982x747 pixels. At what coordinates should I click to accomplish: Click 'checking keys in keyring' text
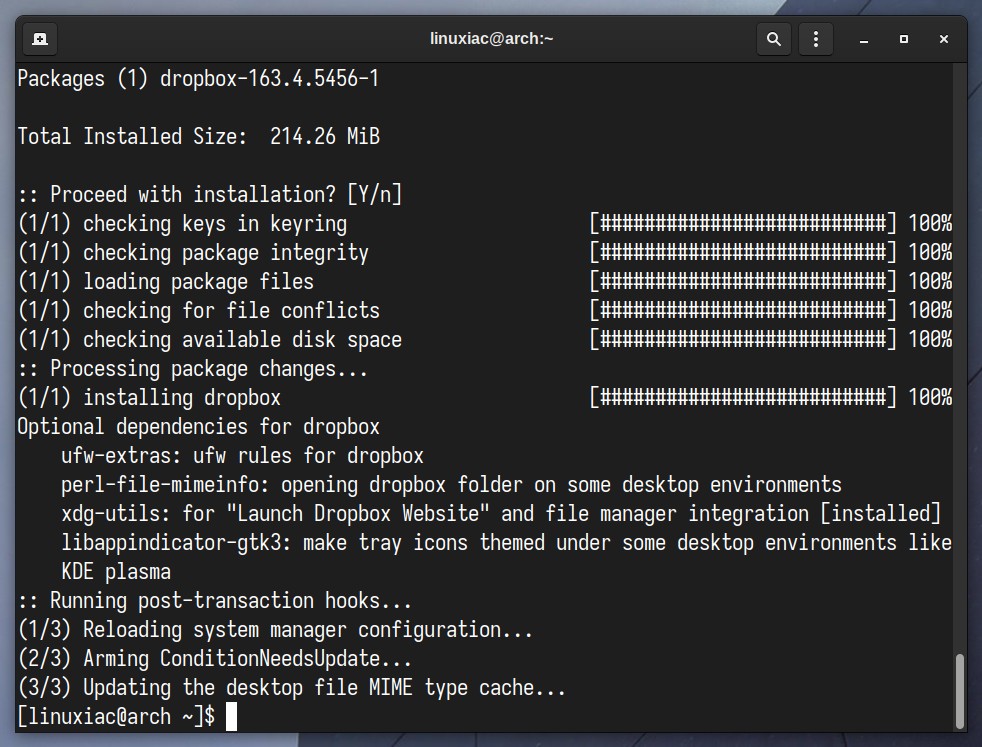[215, 224]
